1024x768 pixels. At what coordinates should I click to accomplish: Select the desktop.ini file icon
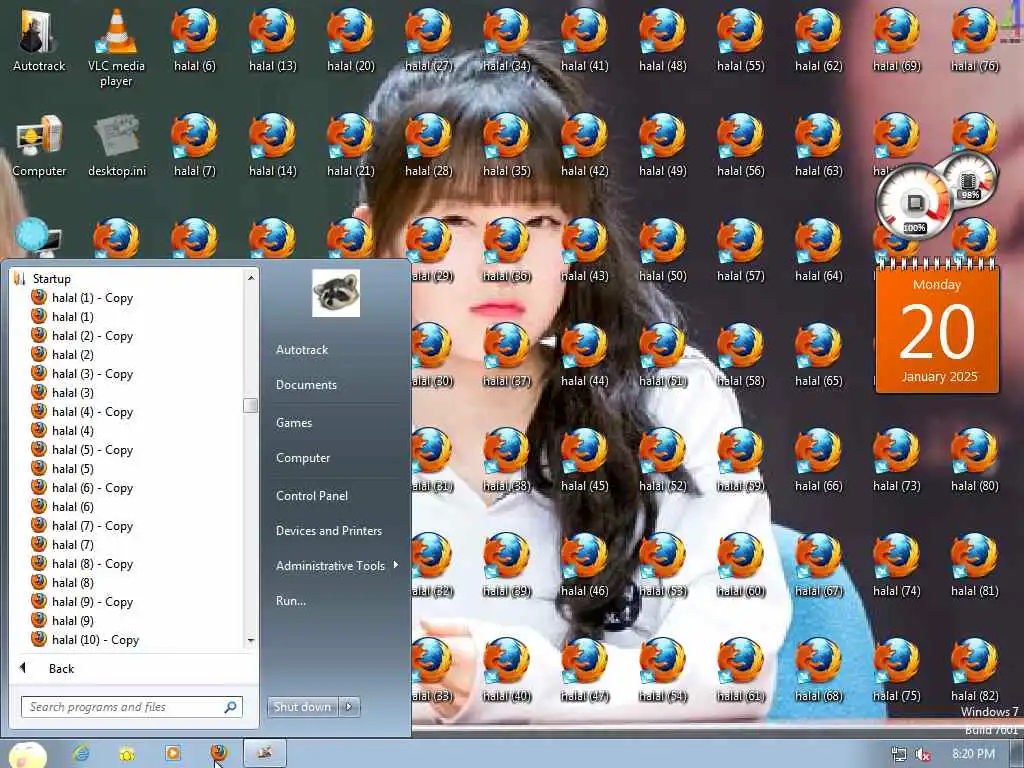pyautogui.click(x=117, y=145)
